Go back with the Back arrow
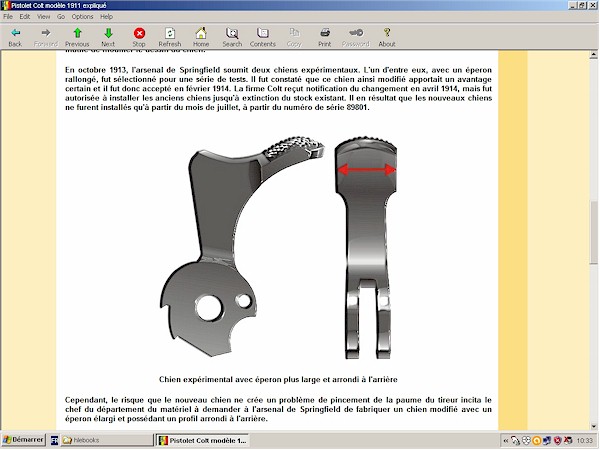600x450 pixels. 15,37
